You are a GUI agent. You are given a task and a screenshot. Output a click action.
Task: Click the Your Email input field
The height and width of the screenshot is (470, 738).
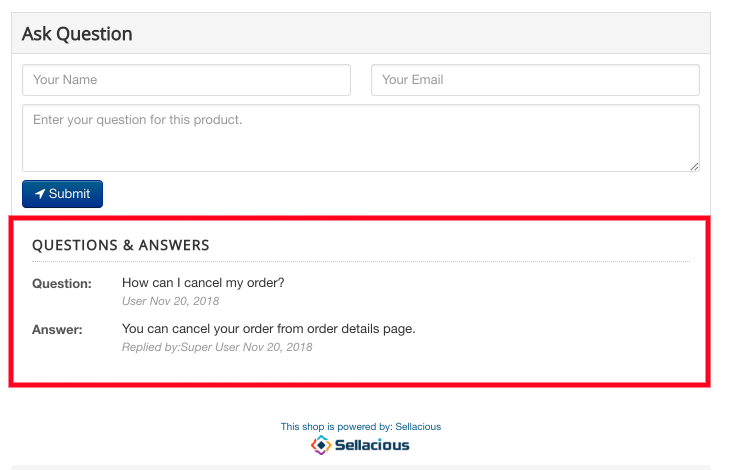coord(535,80)
